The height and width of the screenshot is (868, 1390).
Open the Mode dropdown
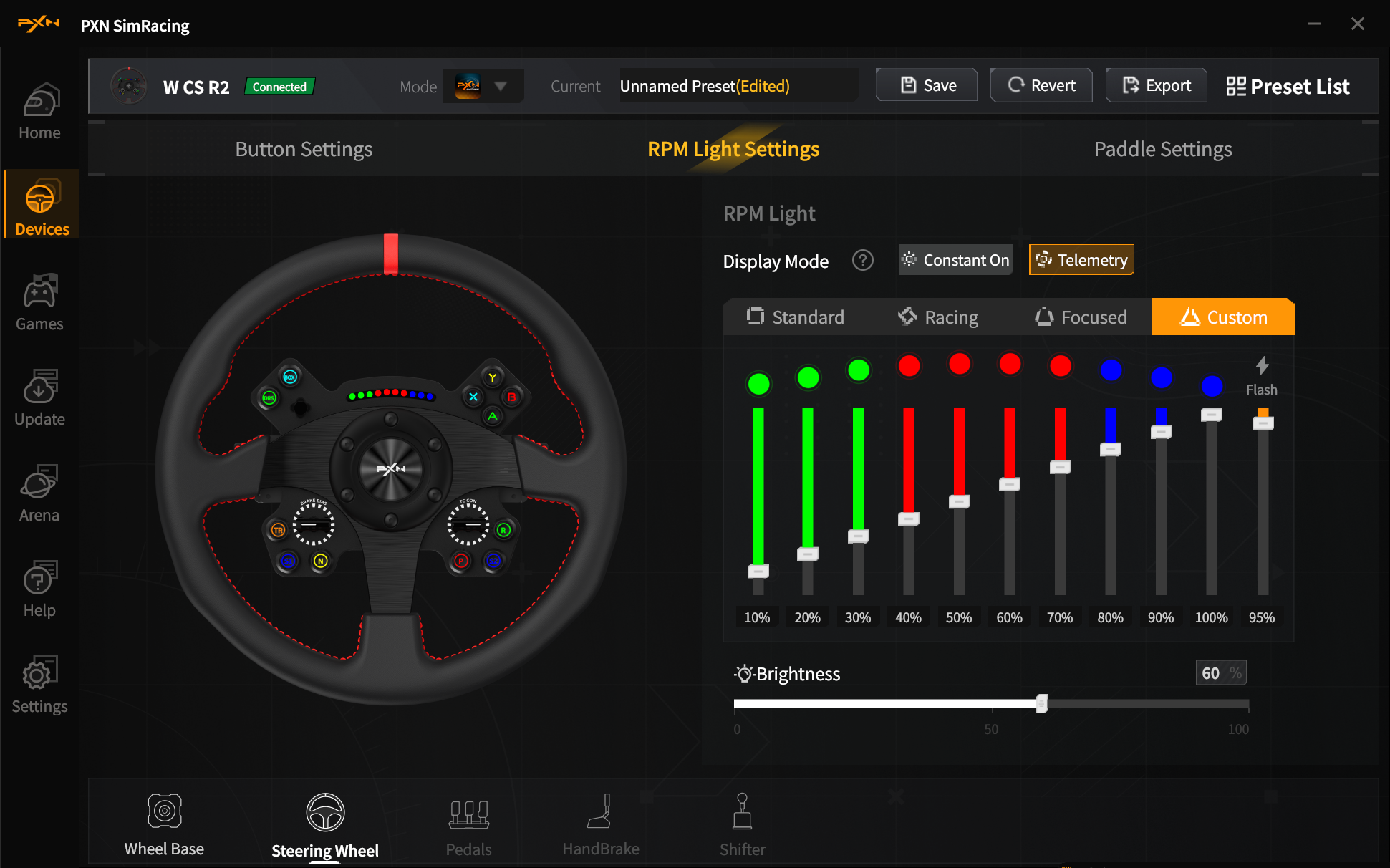pos(483,86)
